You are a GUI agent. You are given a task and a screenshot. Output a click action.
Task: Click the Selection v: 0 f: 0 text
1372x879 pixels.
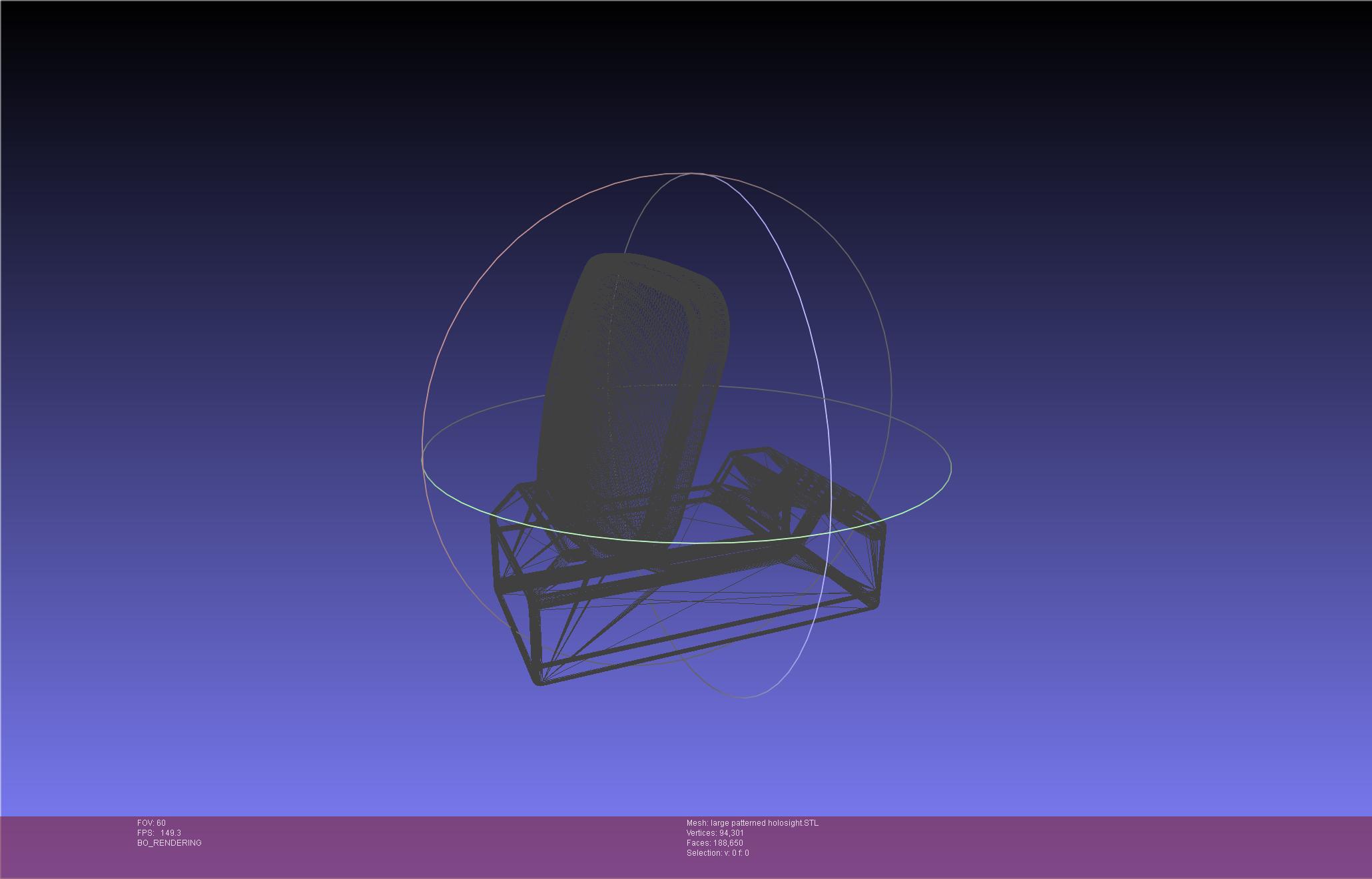pyautogui.click(x=717, y=853)
